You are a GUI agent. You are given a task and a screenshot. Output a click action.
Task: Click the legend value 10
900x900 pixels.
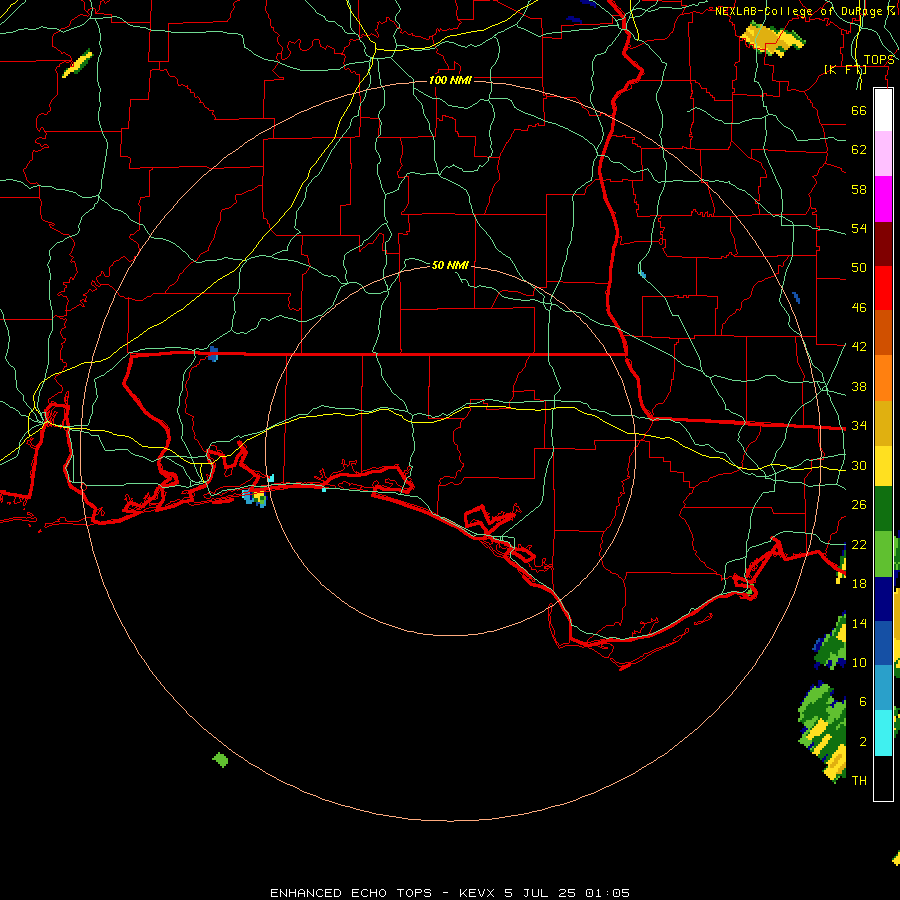859,663
